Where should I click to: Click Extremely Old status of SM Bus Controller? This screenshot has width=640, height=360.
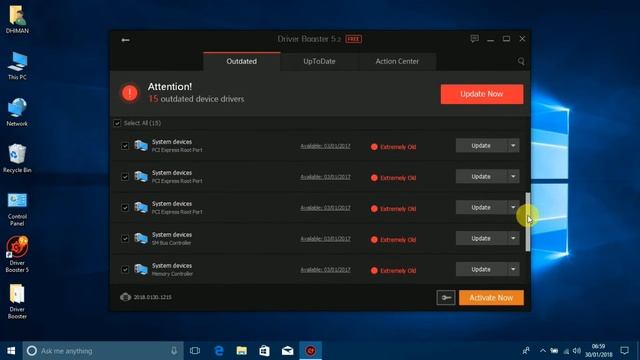tap(393, 240)
